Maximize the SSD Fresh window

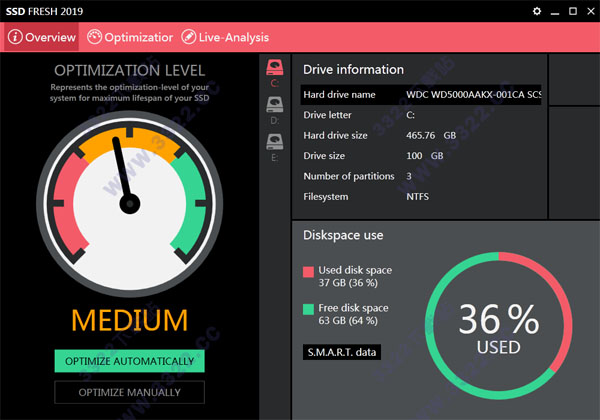click(573, 11)
